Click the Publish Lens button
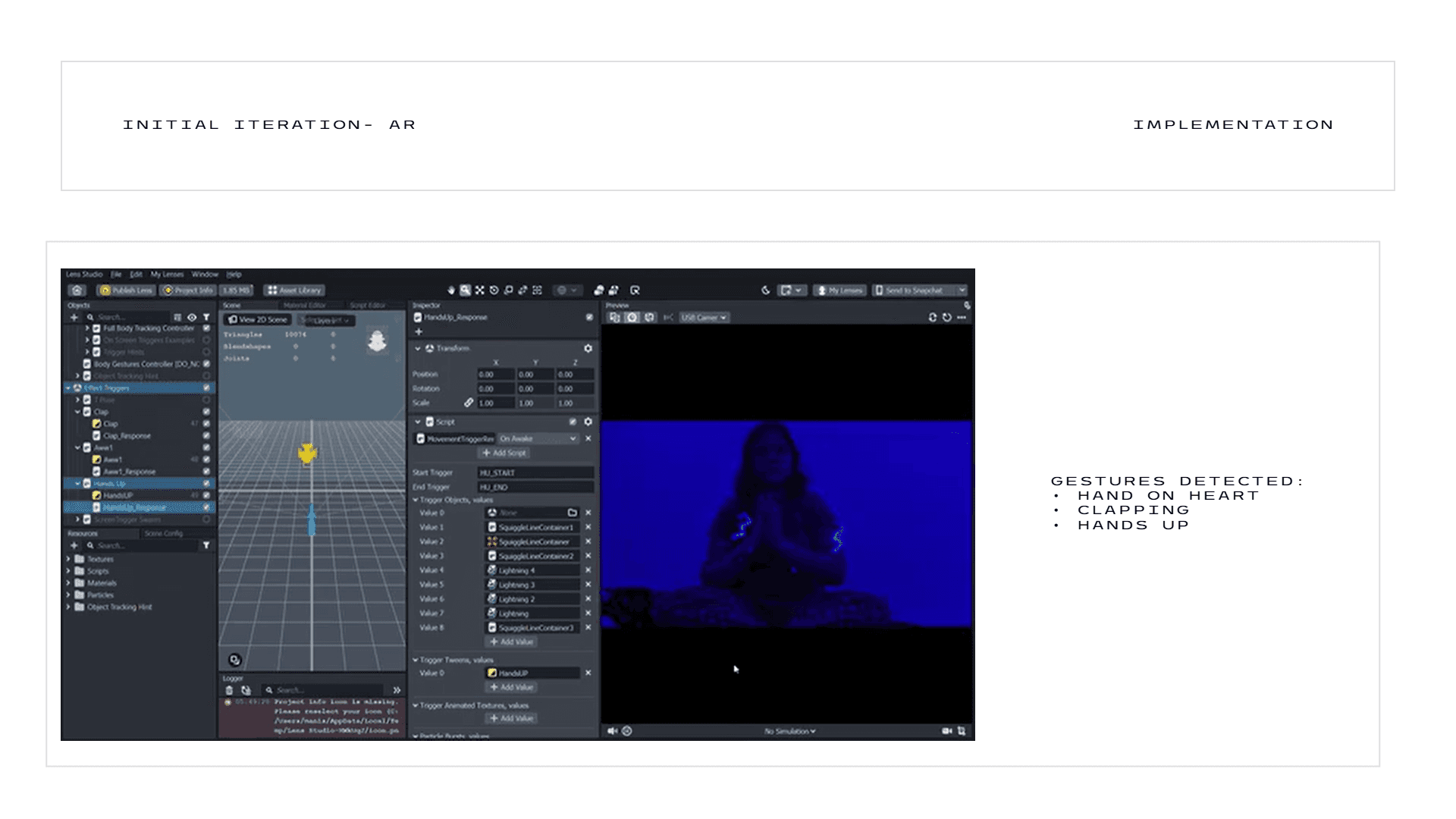This screenshot has width=1456, height=819. (x=127, y=290)
